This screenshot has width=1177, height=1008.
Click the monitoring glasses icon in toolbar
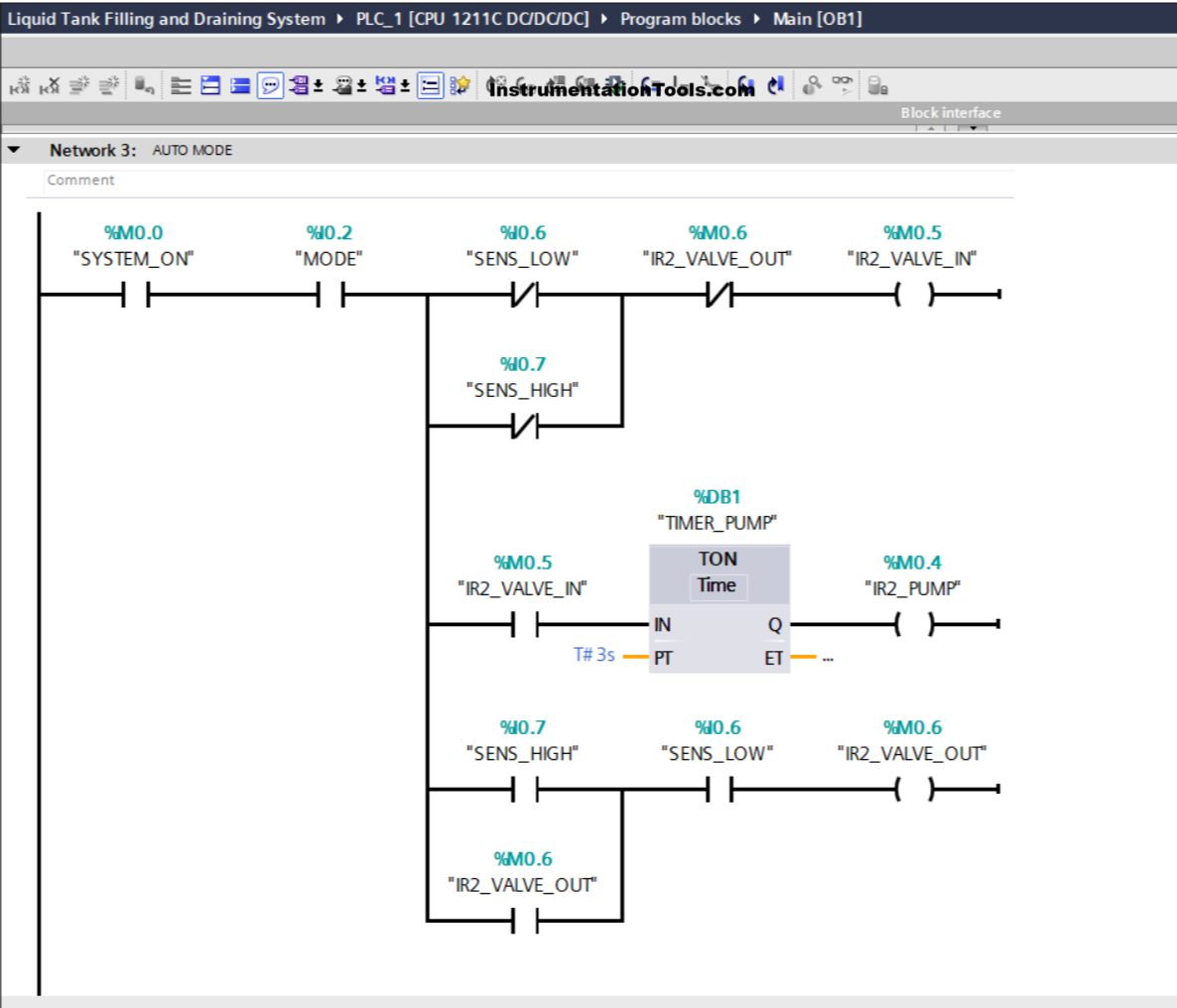tap(843, 84)
